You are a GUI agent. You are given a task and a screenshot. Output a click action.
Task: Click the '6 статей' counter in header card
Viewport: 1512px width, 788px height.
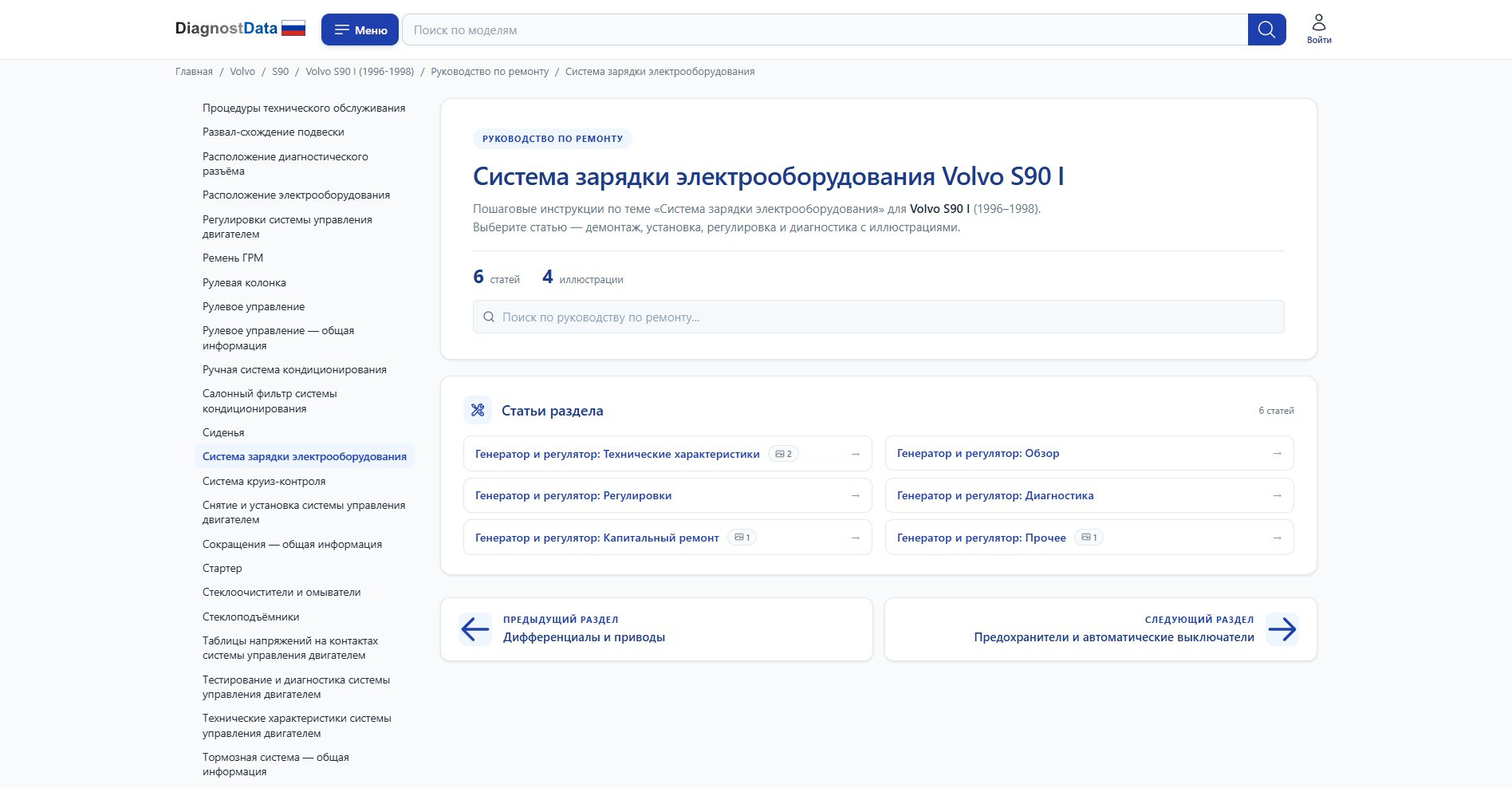tap(496, 278)
